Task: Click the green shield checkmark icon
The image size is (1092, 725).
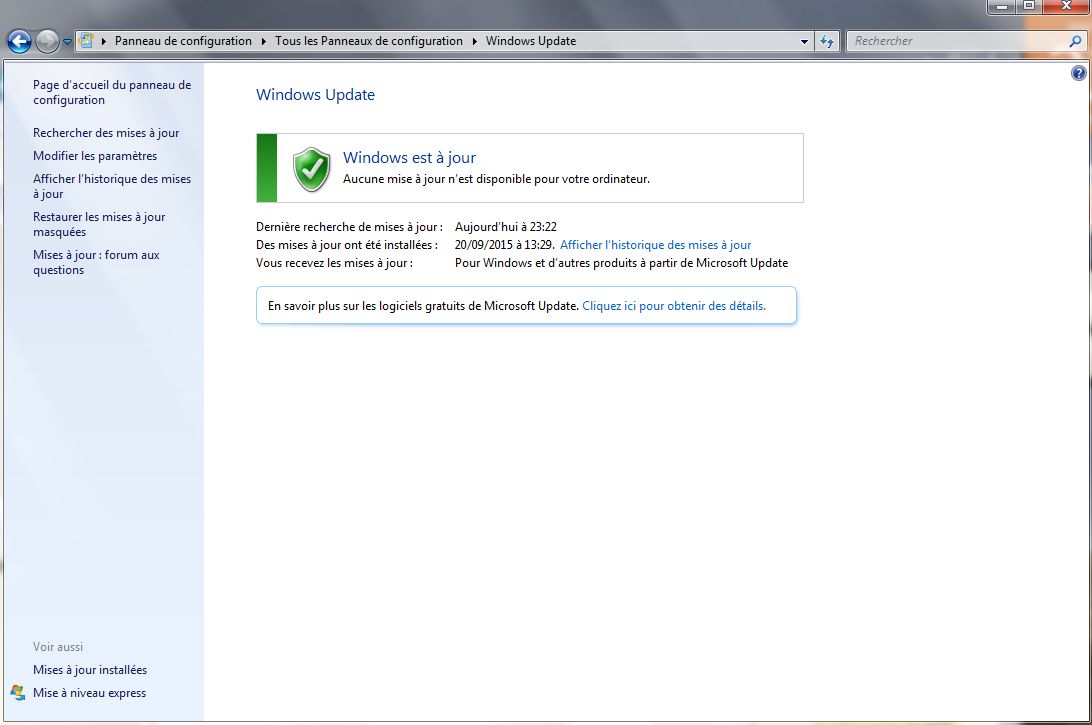Action: point(311,169)
